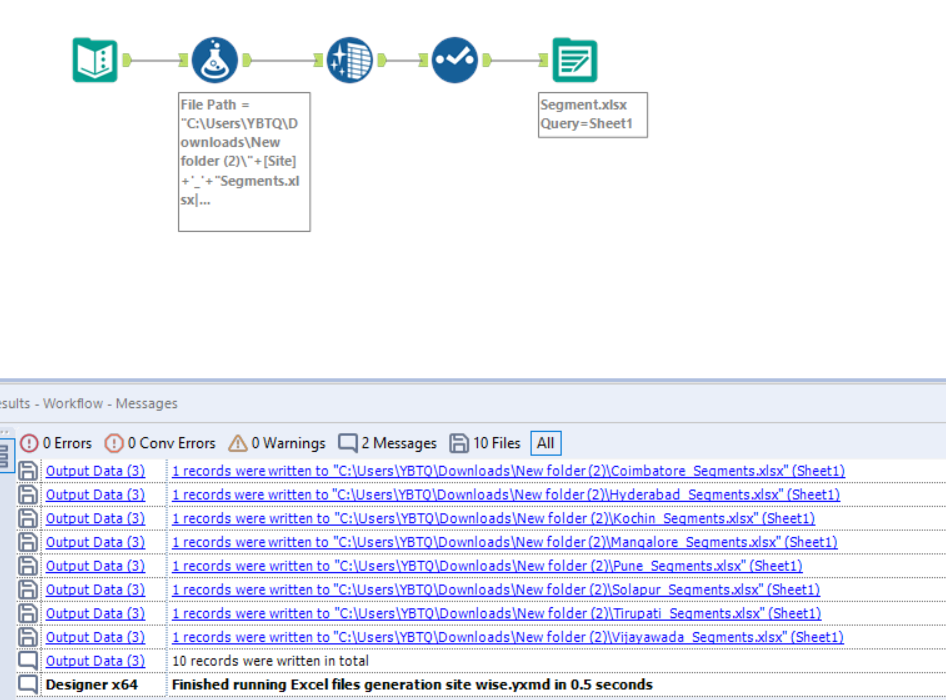Open the Coimbatore_Segments.xlsx file link
This screenshot has width=946, height=700.
pyautogui.click(x=508, y=471)
